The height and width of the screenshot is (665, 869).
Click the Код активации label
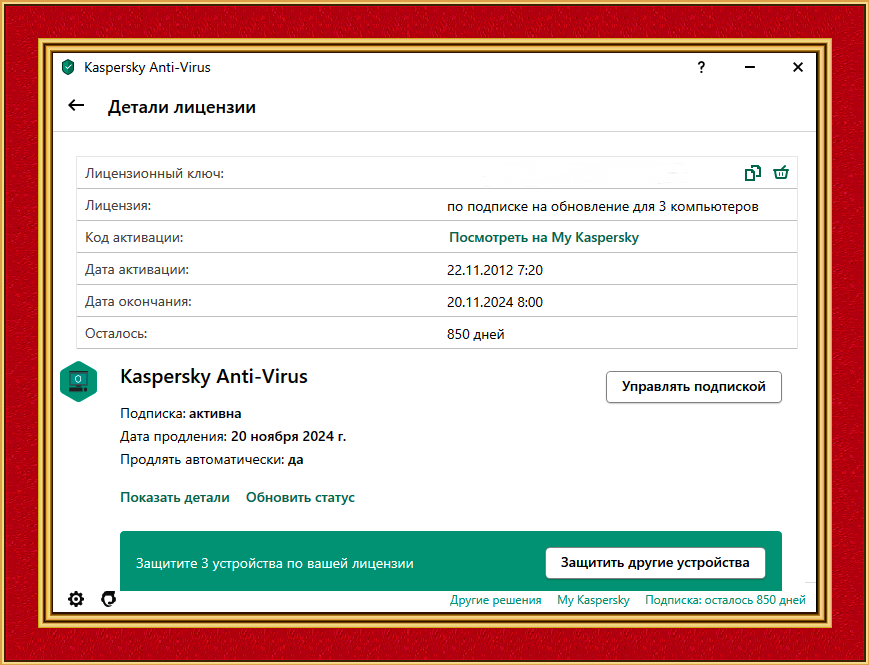(134, 237)
